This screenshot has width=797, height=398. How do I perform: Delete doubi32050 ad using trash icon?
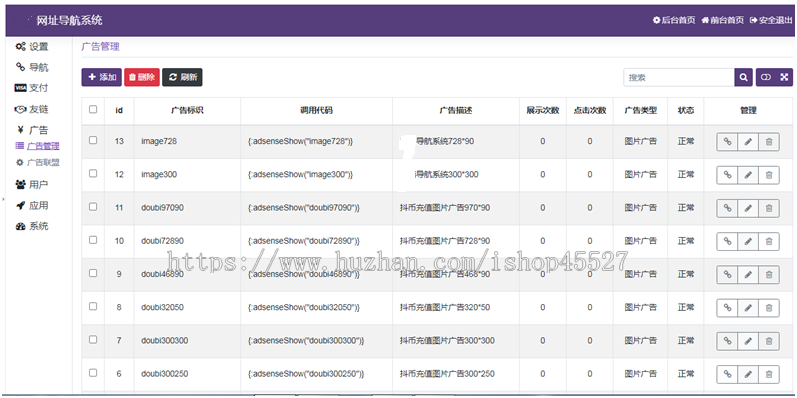coord(769,308)
